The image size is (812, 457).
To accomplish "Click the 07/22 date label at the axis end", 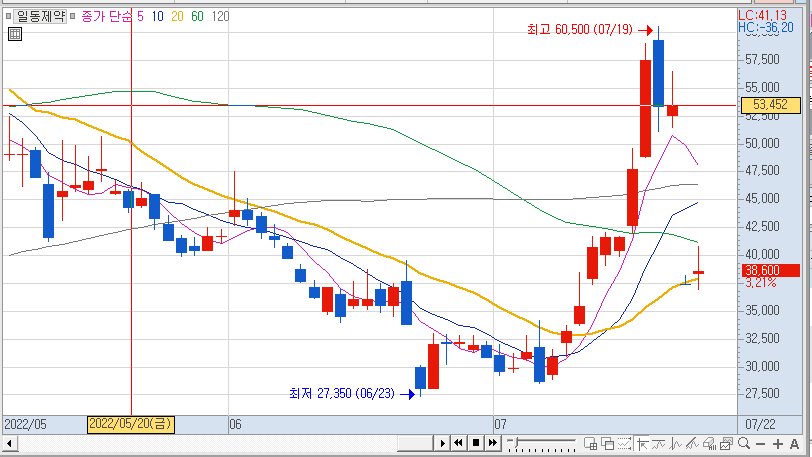I will click(760, 425).
